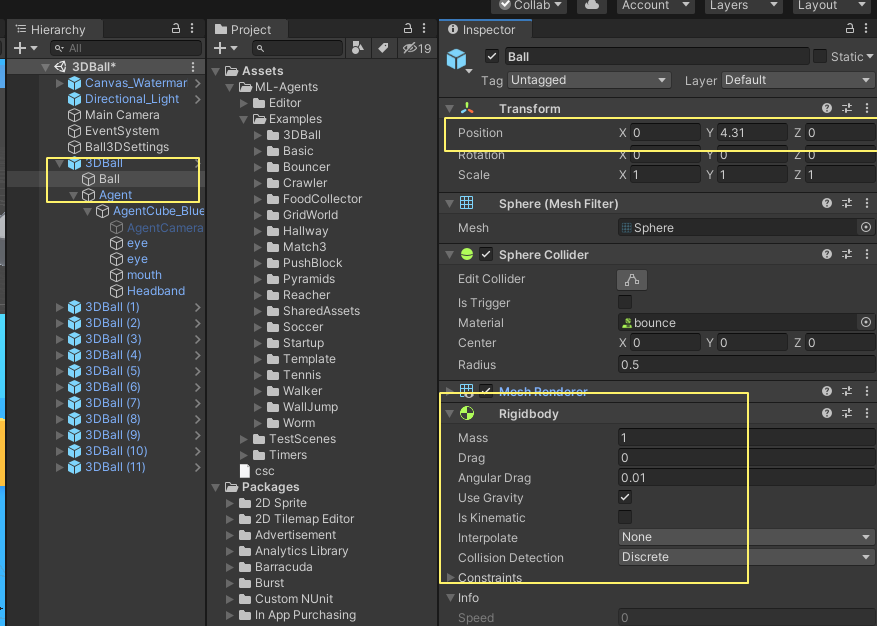Screen dimensions: 877x626
Task: Expand the Constraints section
Action: coord(450,577)
